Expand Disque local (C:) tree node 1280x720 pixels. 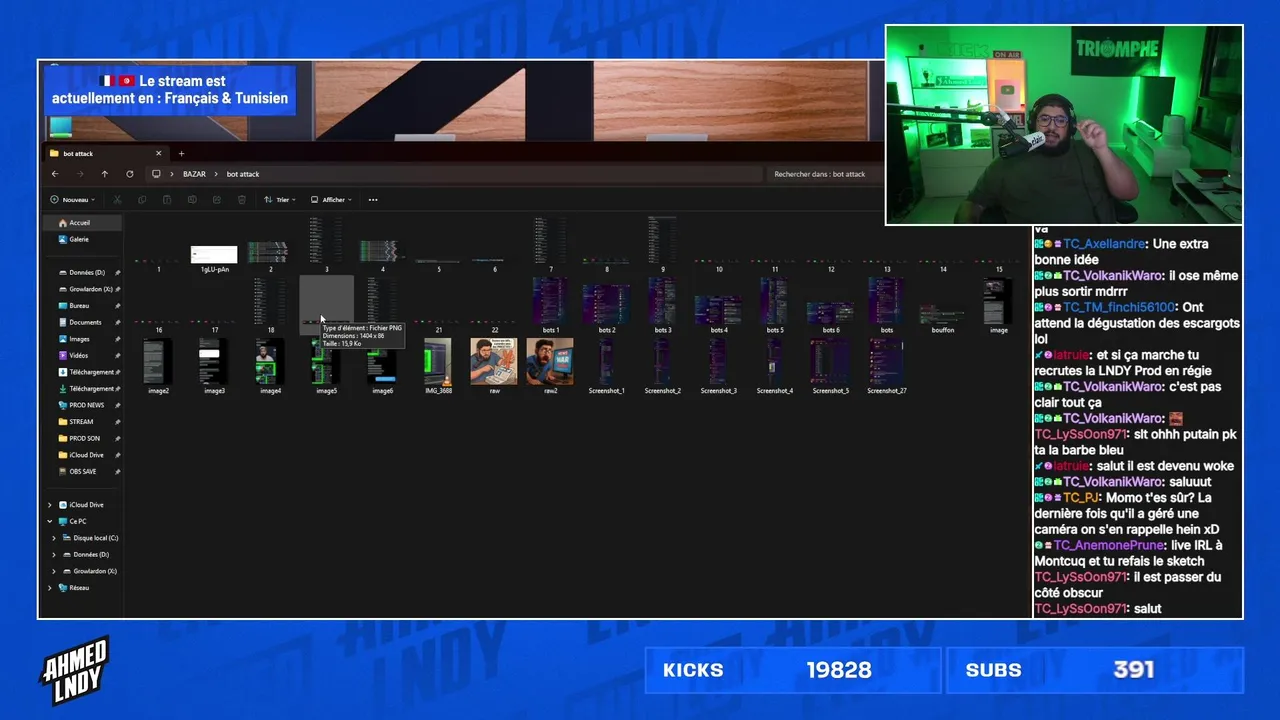click(54, 538)
